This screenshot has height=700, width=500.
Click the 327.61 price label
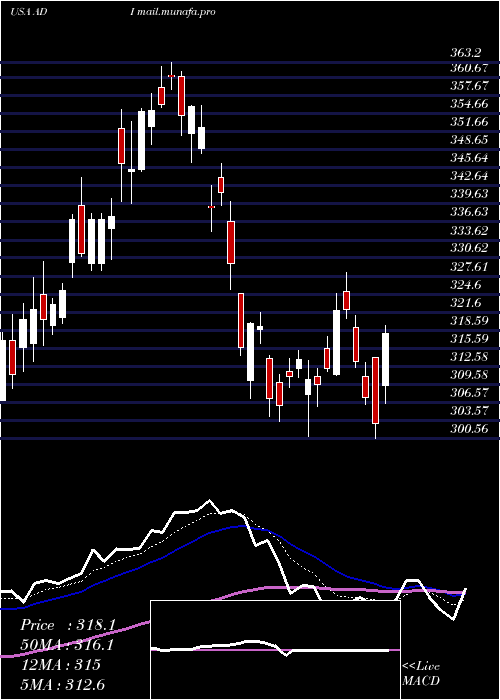(469, 267)
